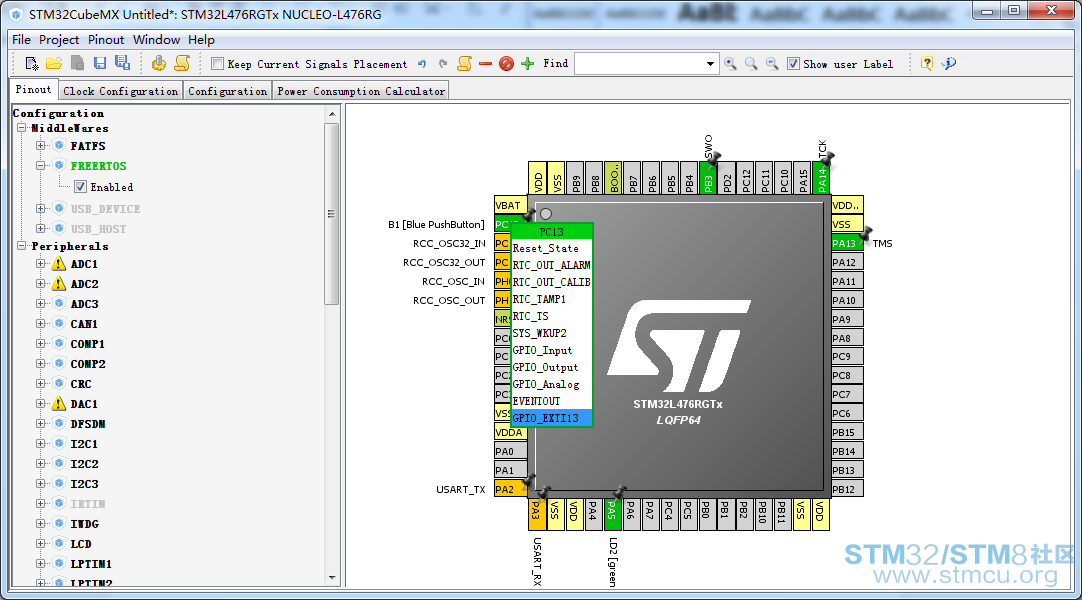Click pin PA13 on the chip
This screenshot has height=600, width=1082.
point(847,243)
